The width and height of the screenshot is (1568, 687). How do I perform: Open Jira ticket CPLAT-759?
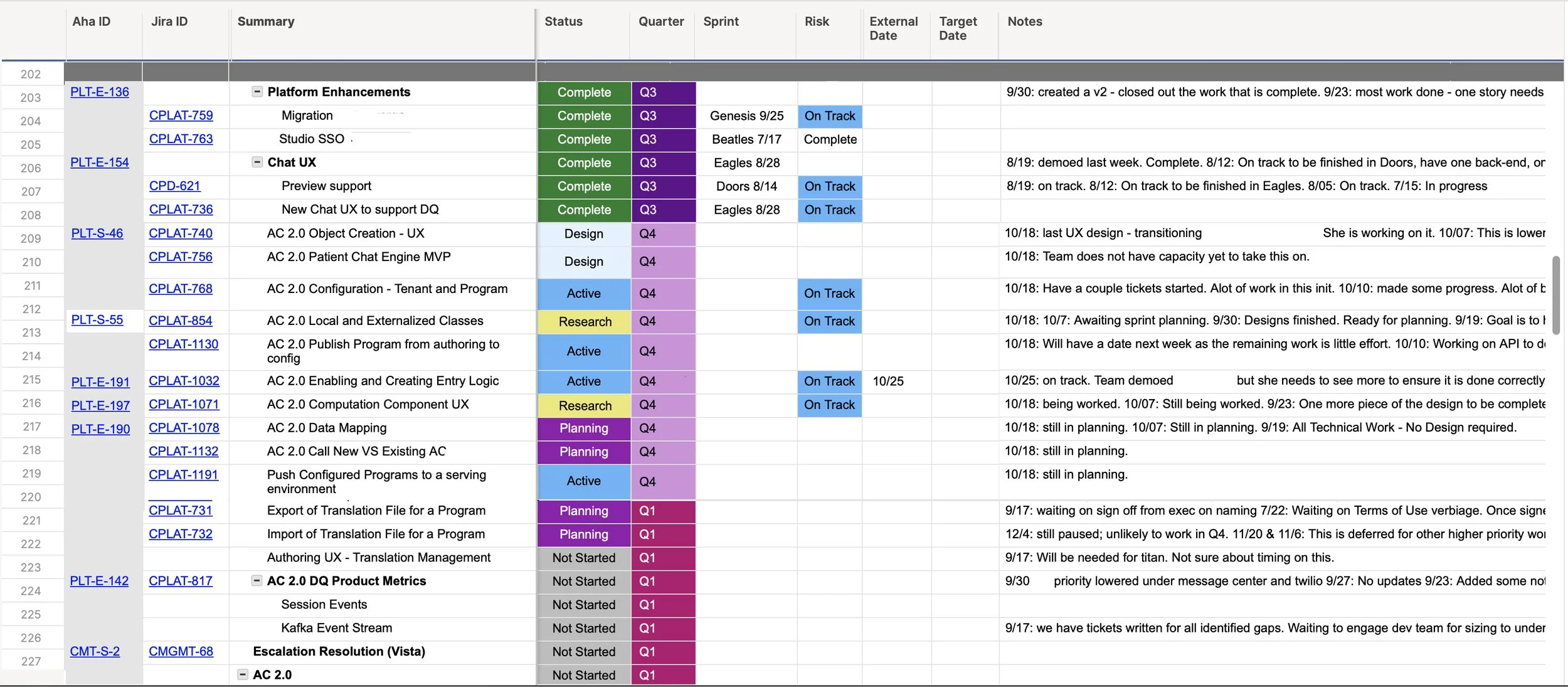click(181, 115)
